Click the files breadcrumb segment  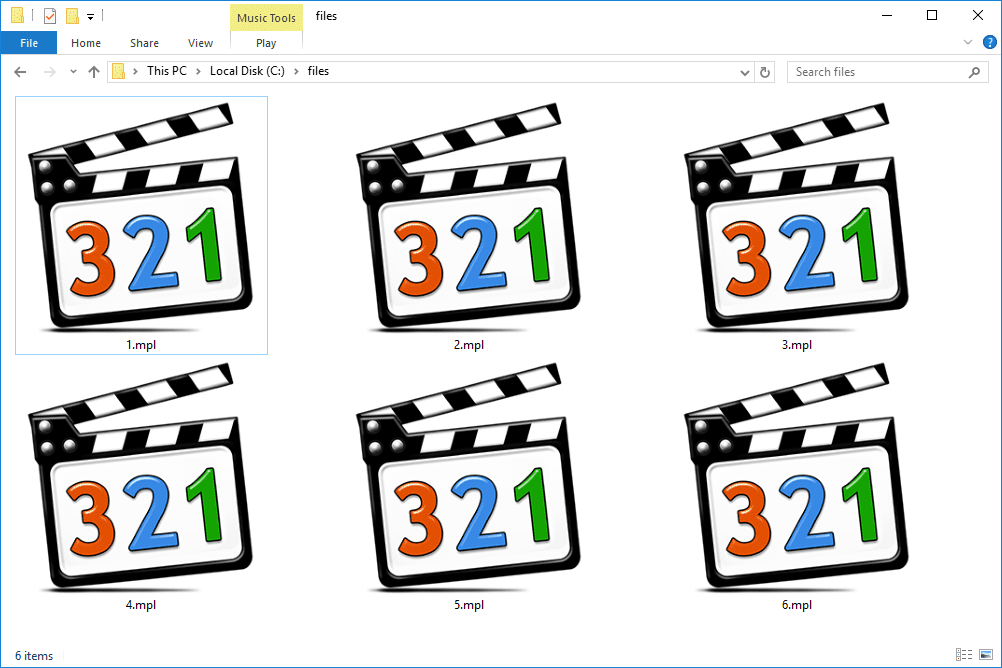318,71
